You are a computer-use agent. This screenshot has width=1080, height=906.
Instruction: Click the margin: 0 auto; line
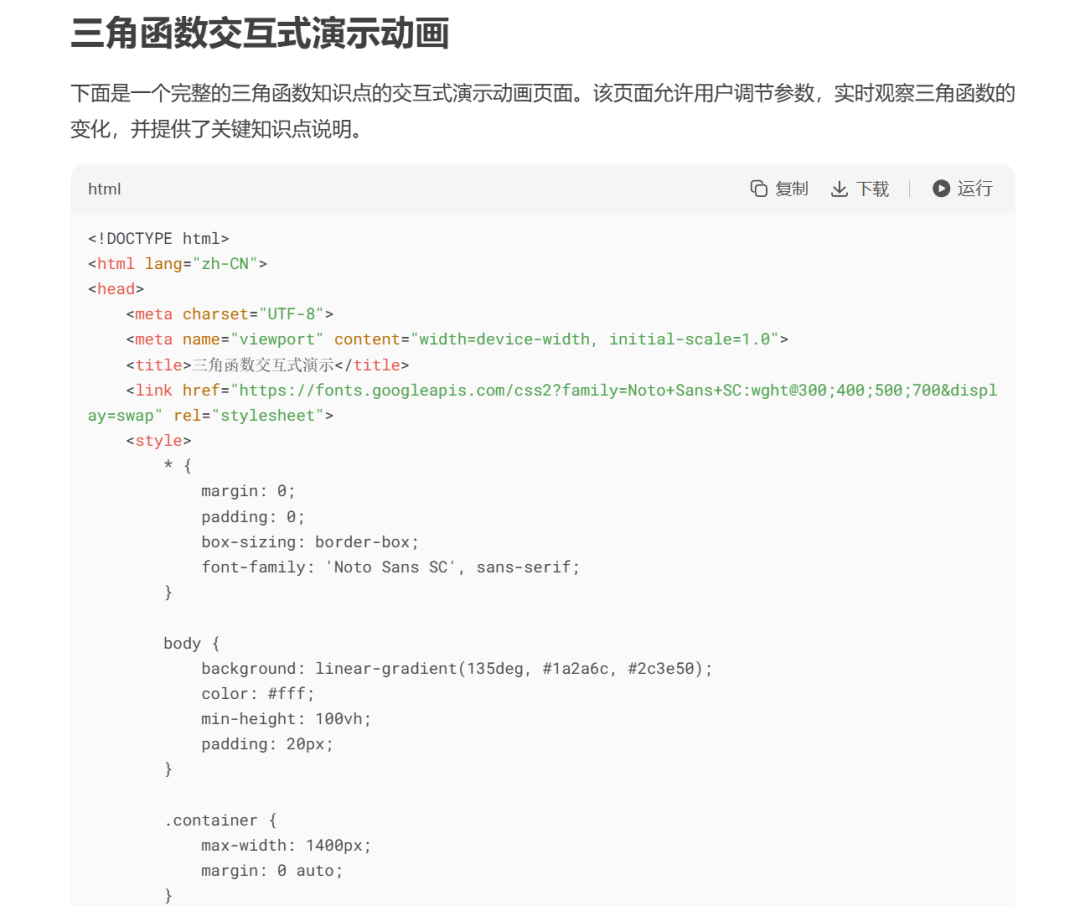point(272,871)
